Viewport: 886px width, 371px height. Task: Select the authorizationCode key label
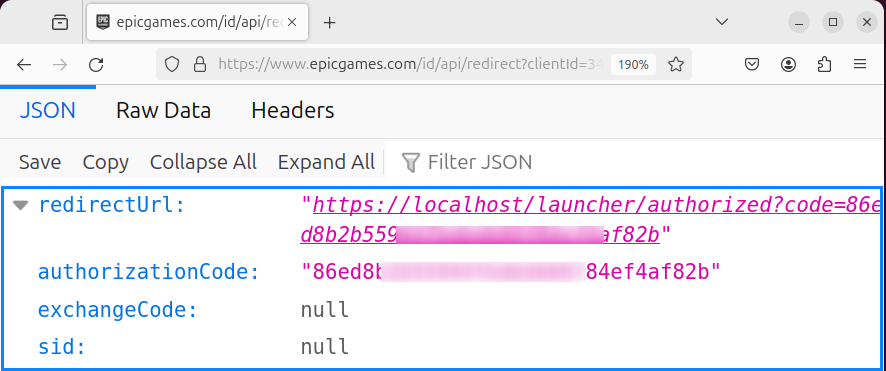point(148,272)
